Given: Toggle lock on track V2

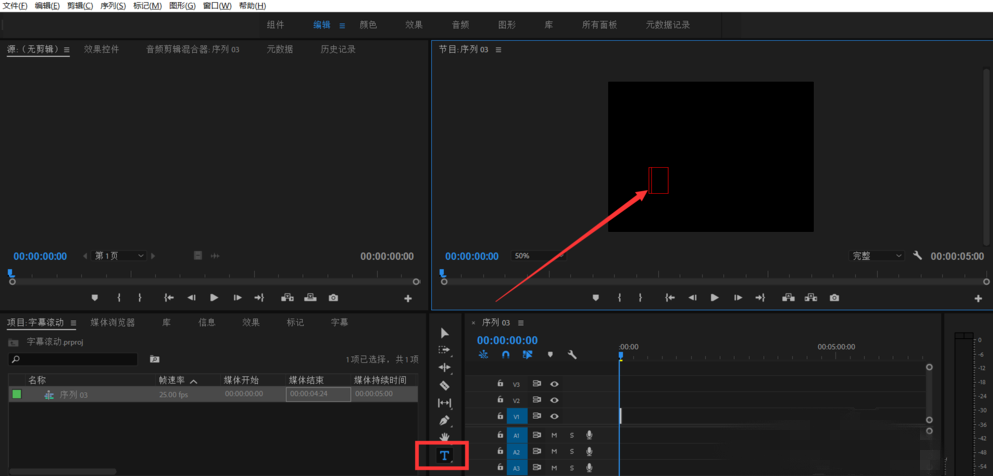Looking at the screenshot, I should [x=500, y=400].
